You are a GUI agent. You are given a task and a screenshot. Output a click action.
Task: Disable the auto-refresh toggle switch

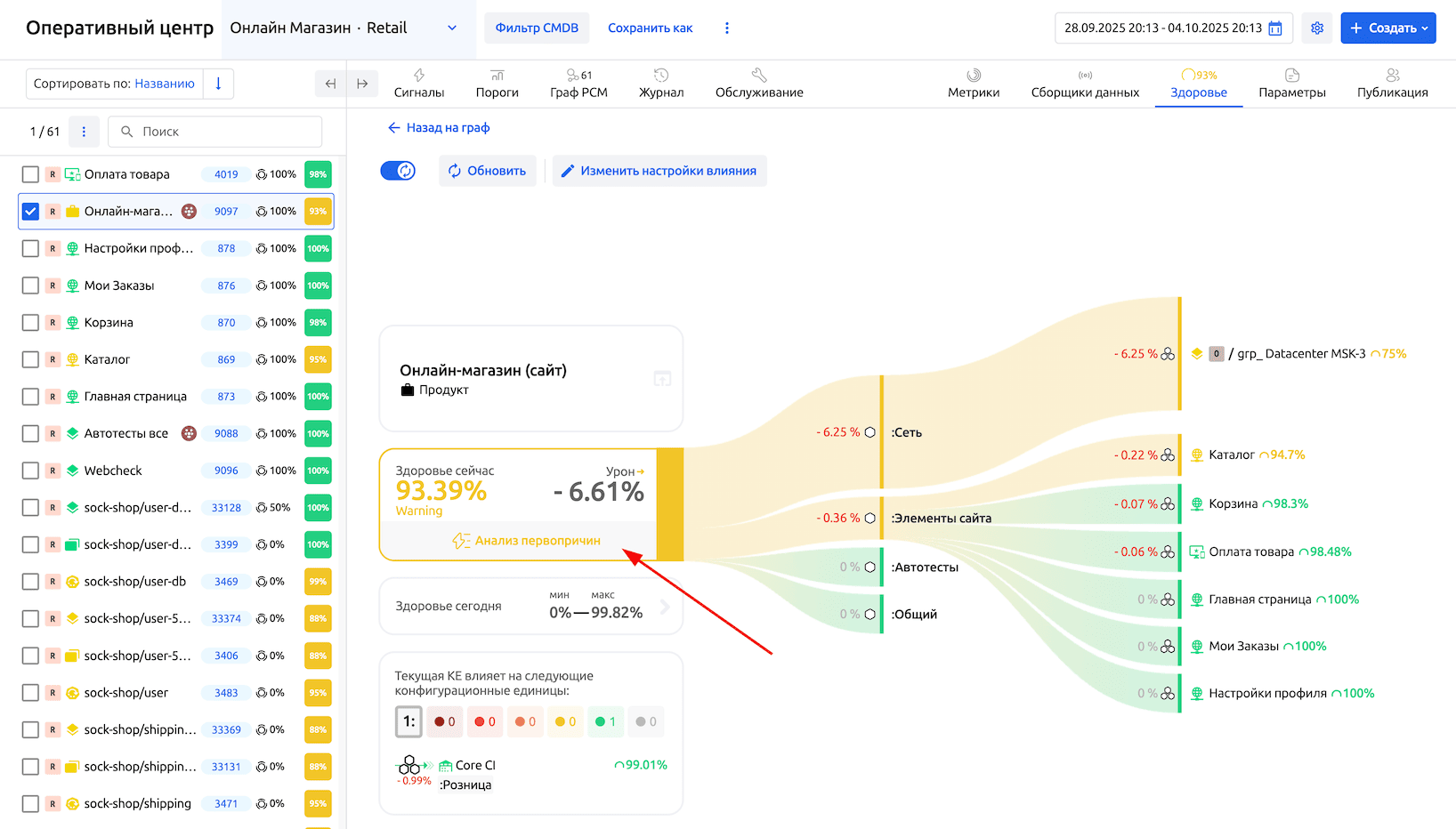[x=398, y=171]
